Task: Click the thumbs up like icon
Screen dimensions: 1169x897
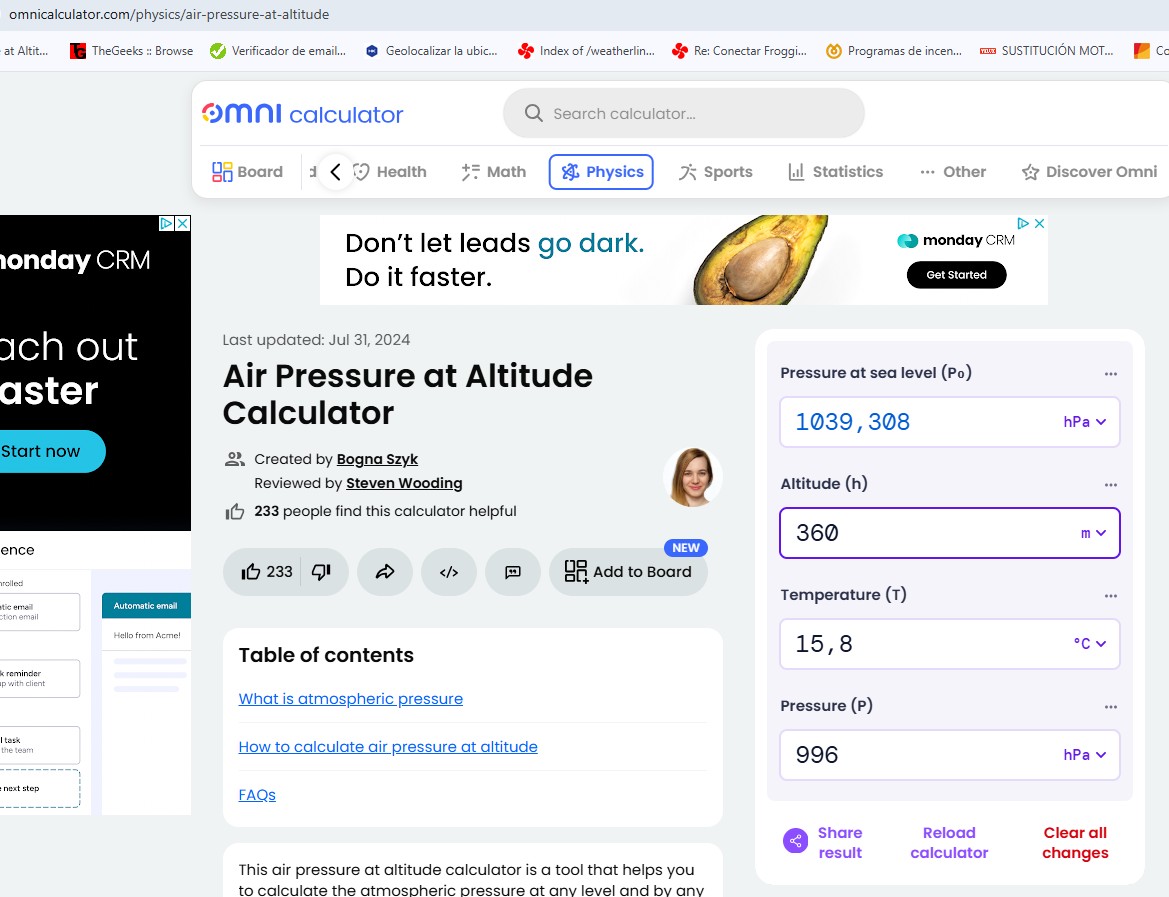Action: 252,572
